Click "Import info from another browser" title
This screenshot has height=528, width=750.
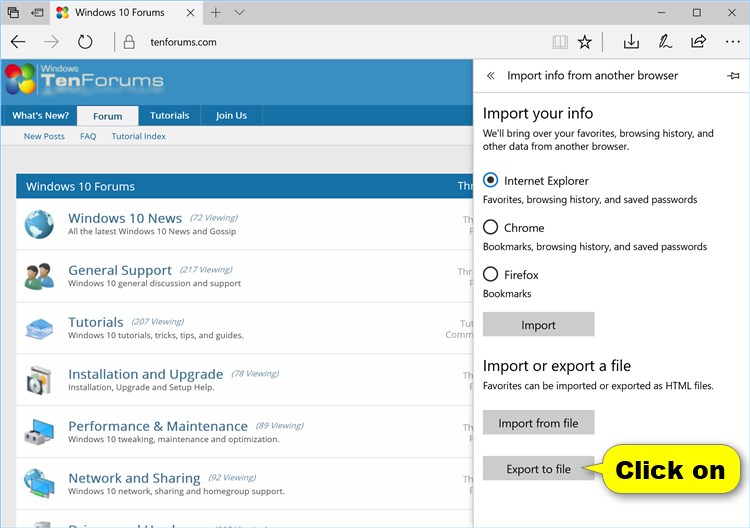point(592,76)
